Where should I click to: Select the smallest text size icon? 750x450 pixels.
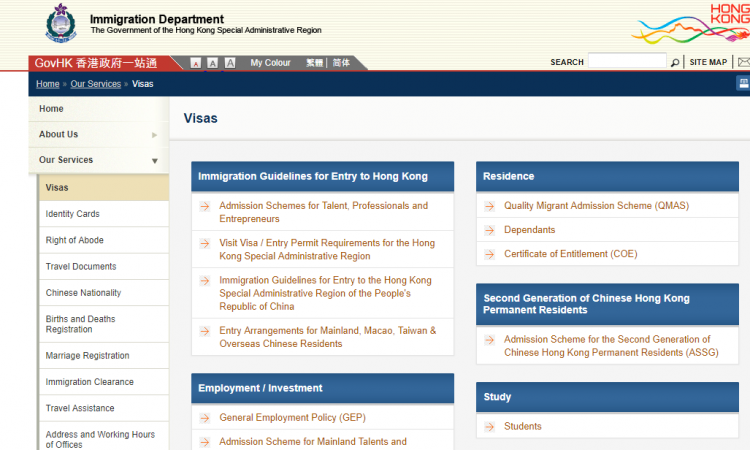click(x=196, y=63)
